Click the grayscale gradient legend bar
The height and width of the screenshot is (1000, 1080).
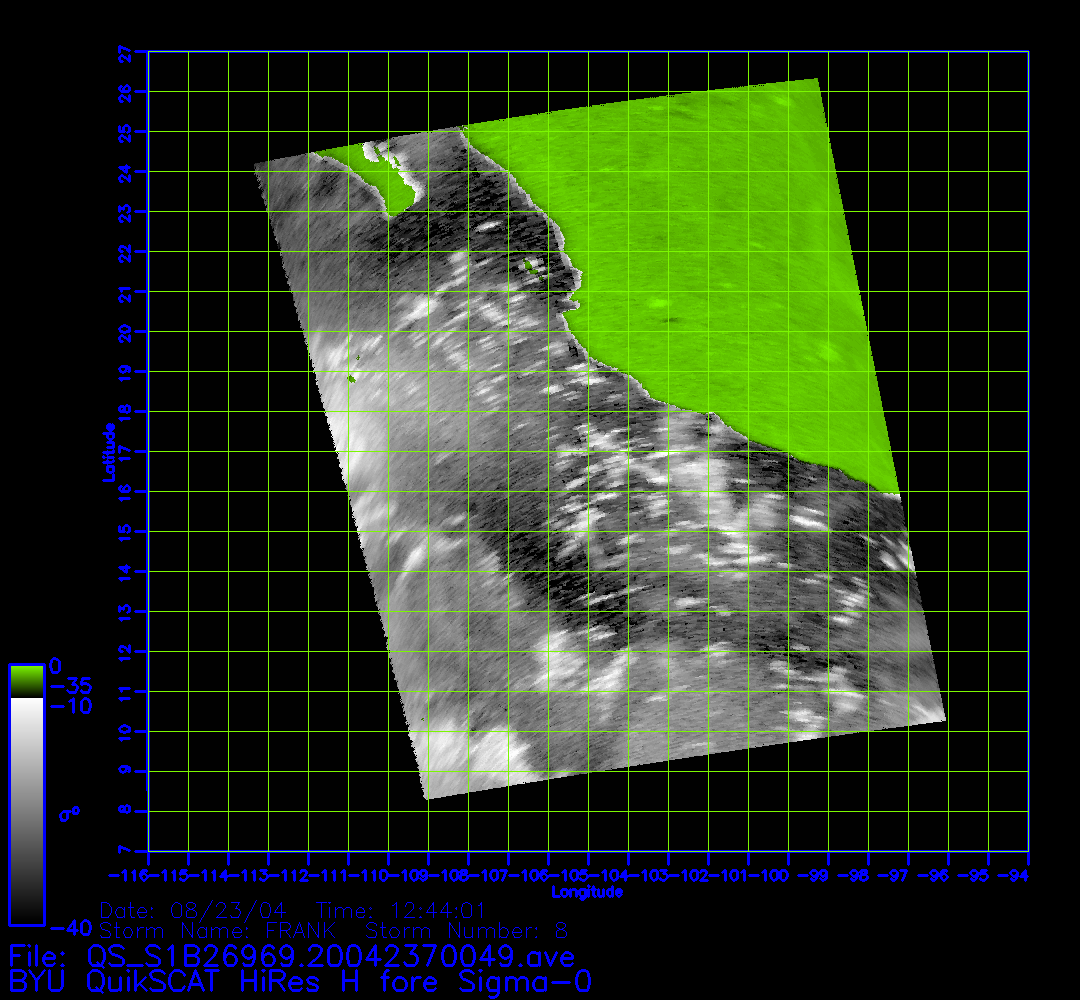click(26, 810)
